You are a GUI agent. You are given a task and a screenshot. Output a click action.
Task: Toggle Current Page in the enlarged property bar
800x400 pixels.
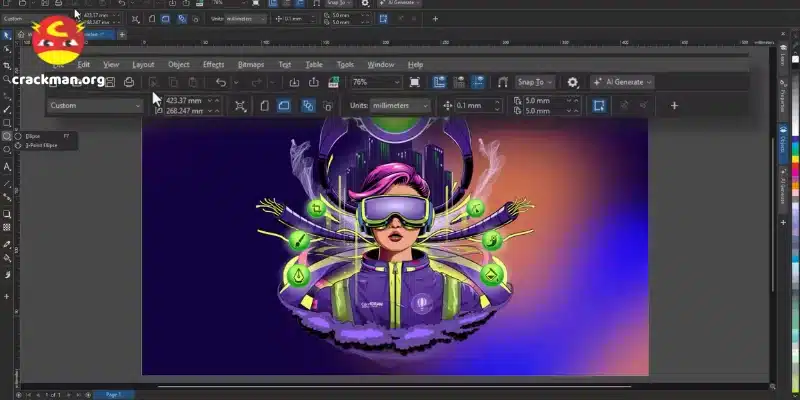(x=328, y=106)
